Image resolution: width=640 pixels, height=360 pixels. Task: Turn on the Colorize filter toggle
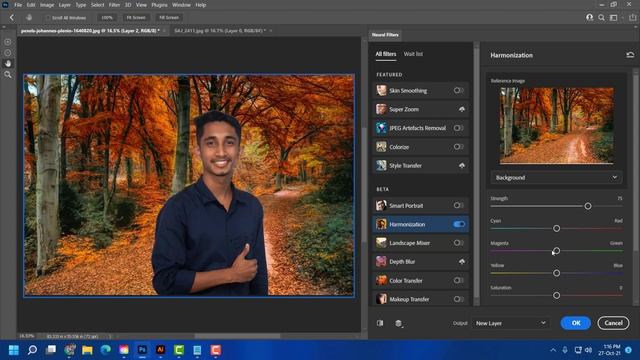click(458, 147)
